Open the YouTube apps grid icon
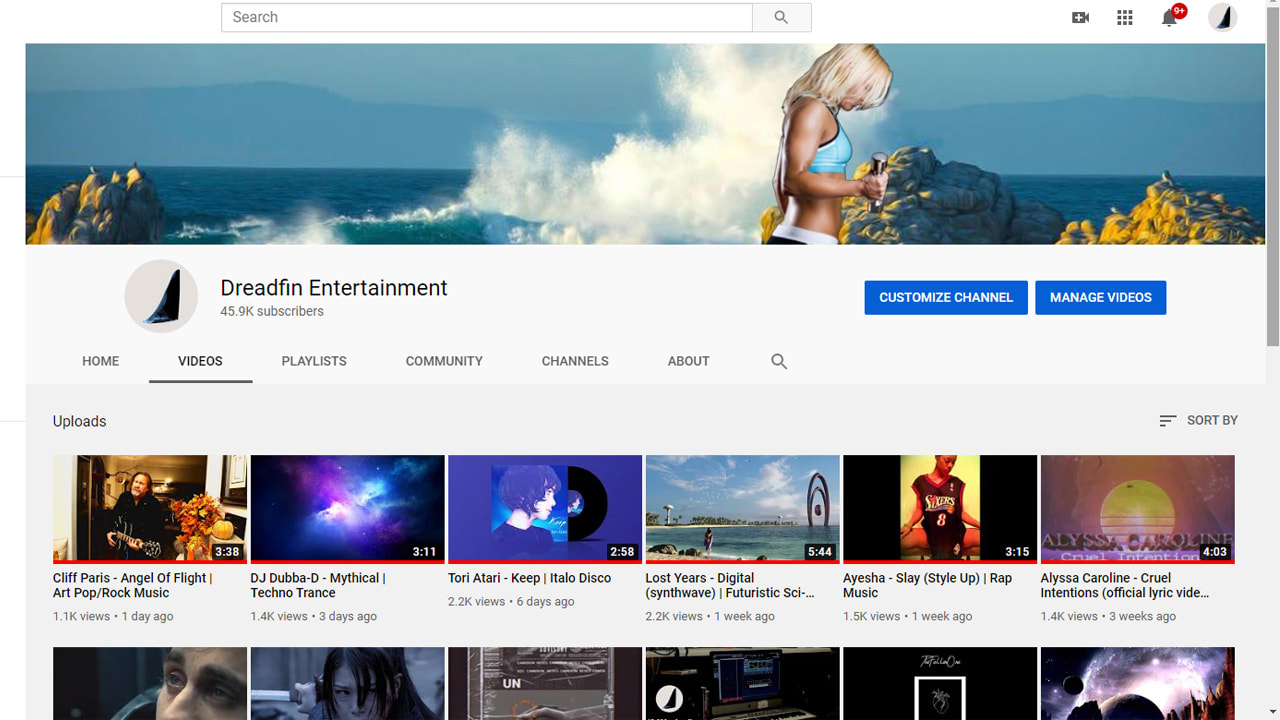 [x=1124, y=17]
